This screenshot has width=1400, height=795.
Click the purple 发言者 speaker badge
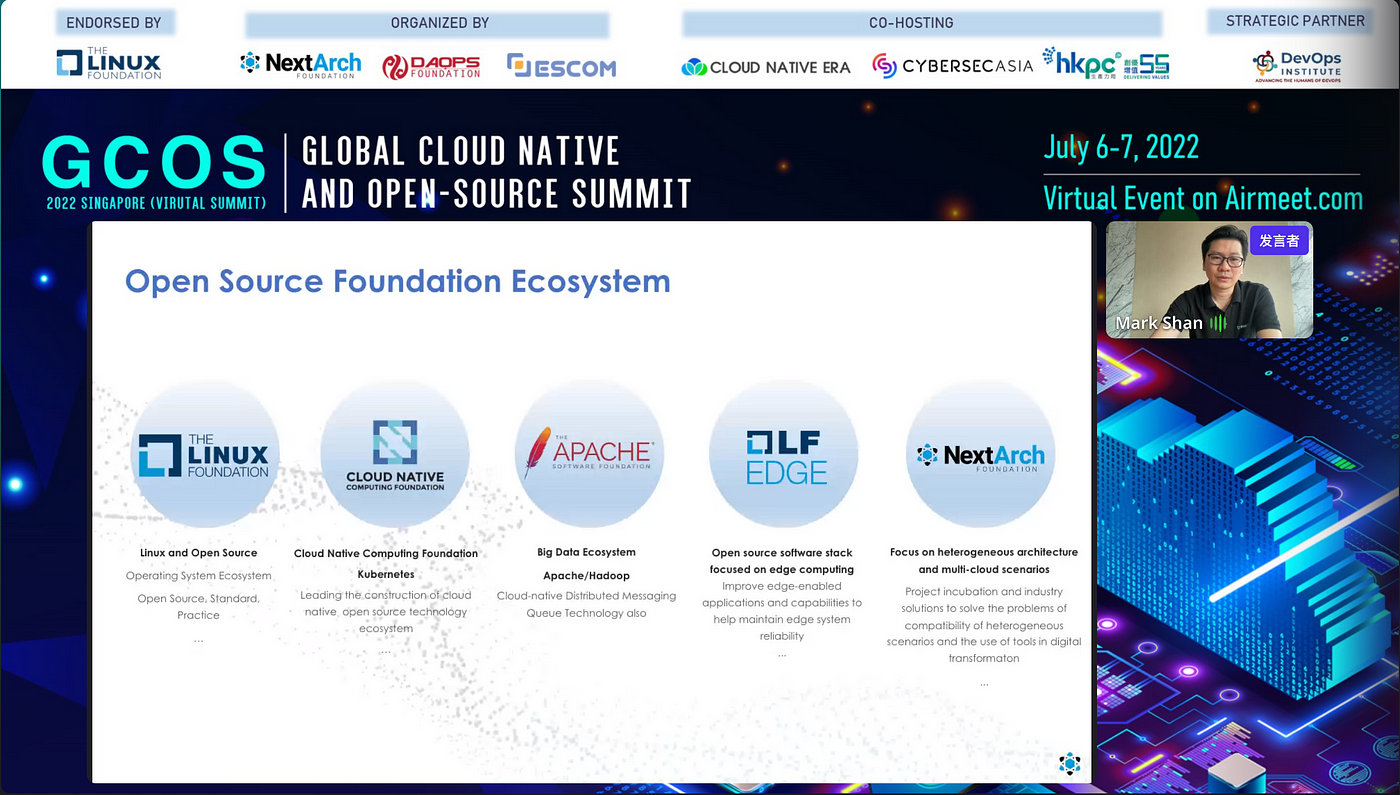coord(1279,241)
